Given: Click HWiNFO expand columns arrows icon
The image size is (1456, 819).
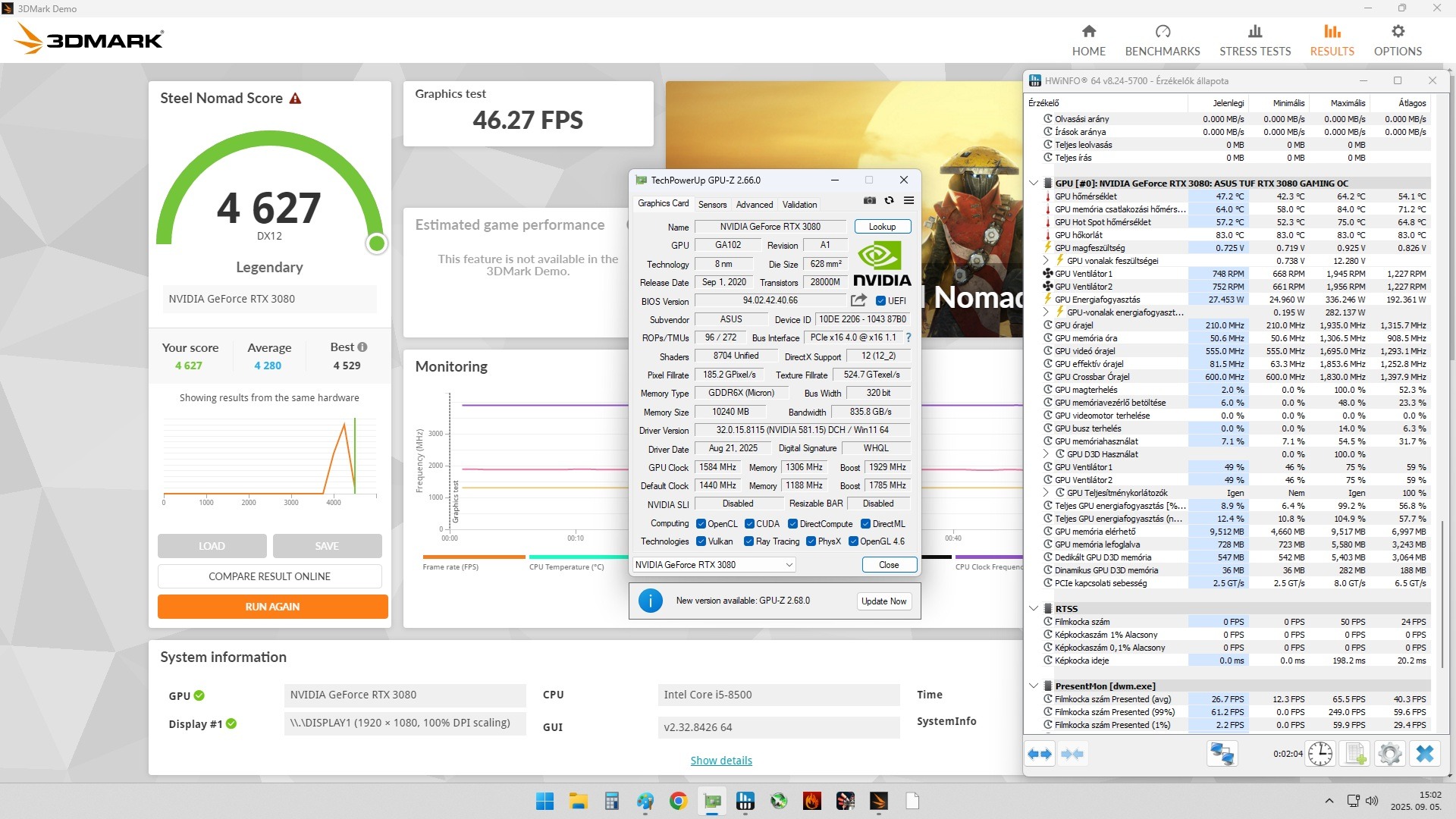Looking at the screenshot, I should tap(1040, 754).
